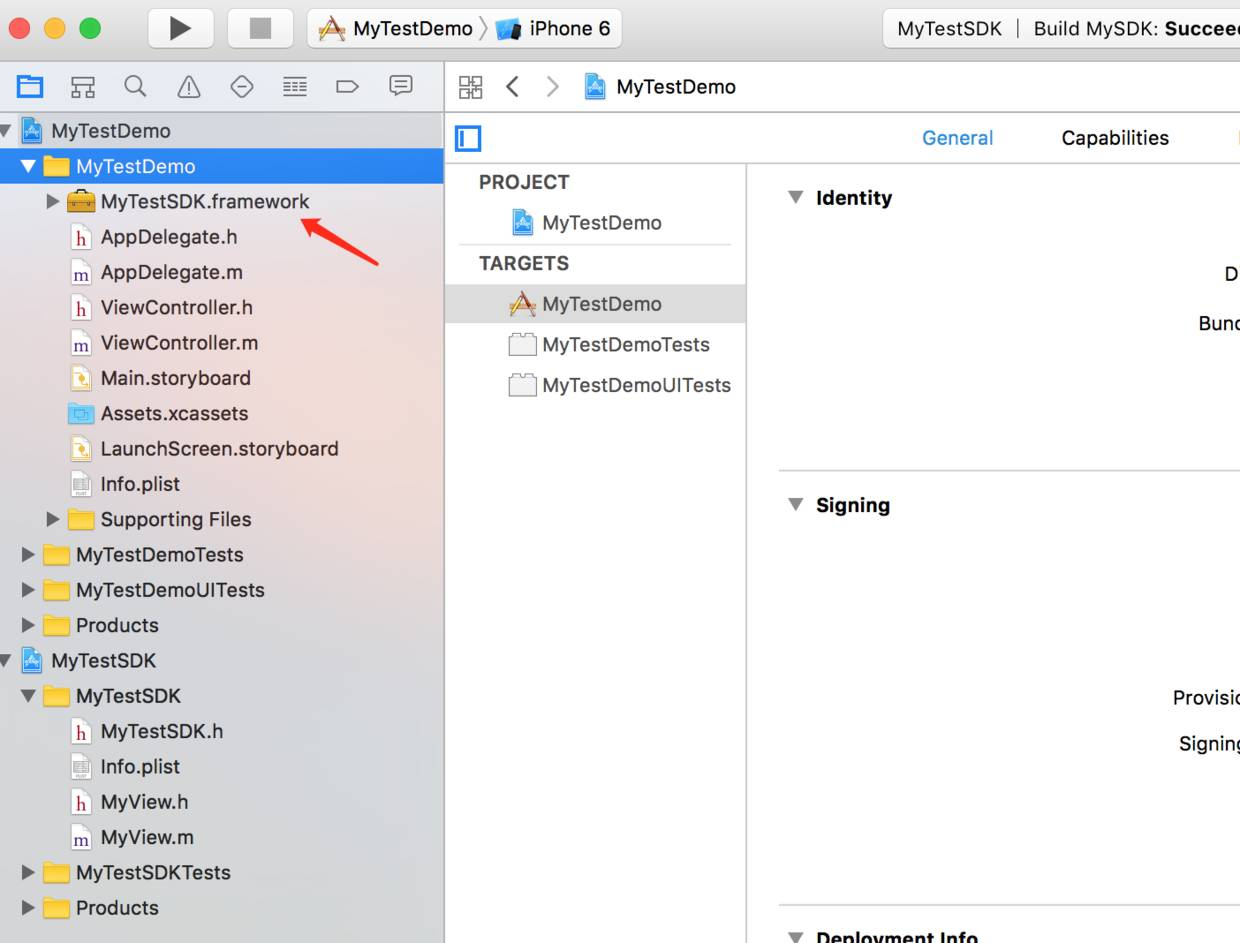
Task: Collapse the MyTestDemo project root
Action: click(x=6, y=131)
